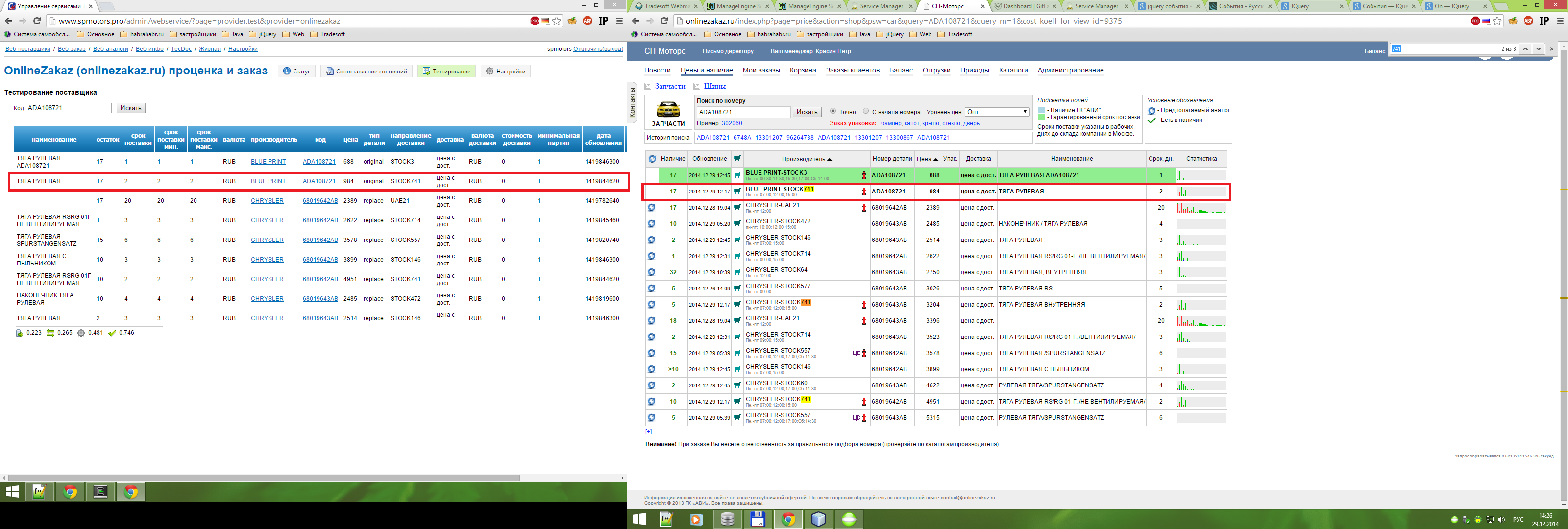The image size is (1568, 529).
Task: Click CHRYSLER link in UAE21 row of left table
Action: 267,200
